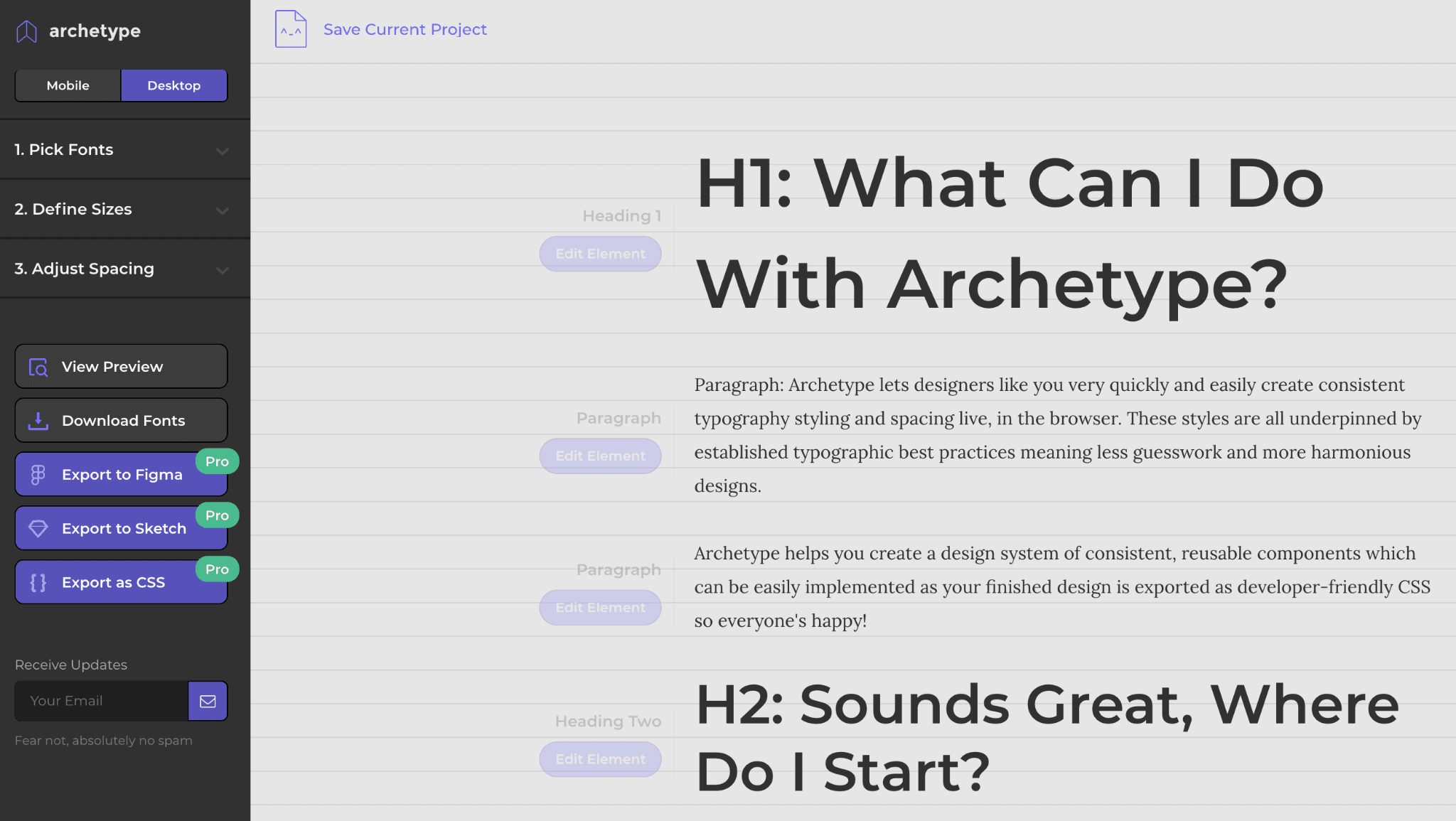
Task: Expand the 1. Pick Fonts section
Action: (x=125, y=149)
